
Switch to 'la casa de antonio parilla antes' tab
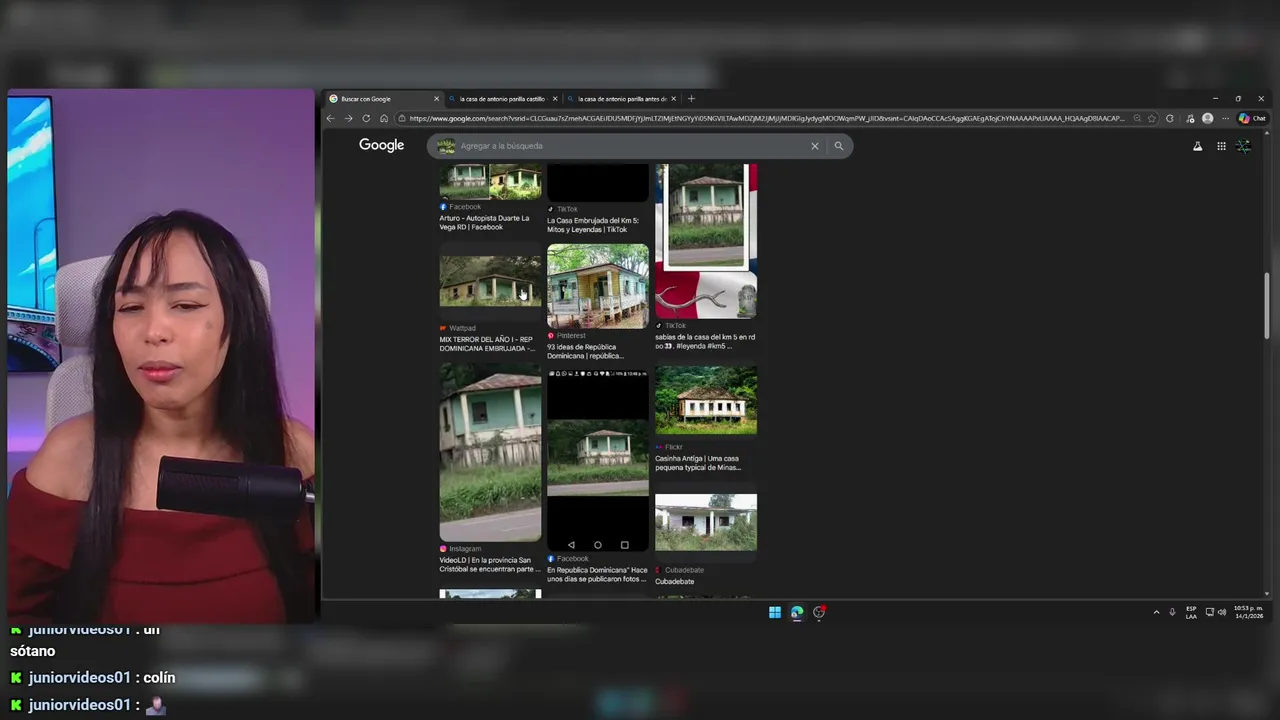[x=622, y=99]
